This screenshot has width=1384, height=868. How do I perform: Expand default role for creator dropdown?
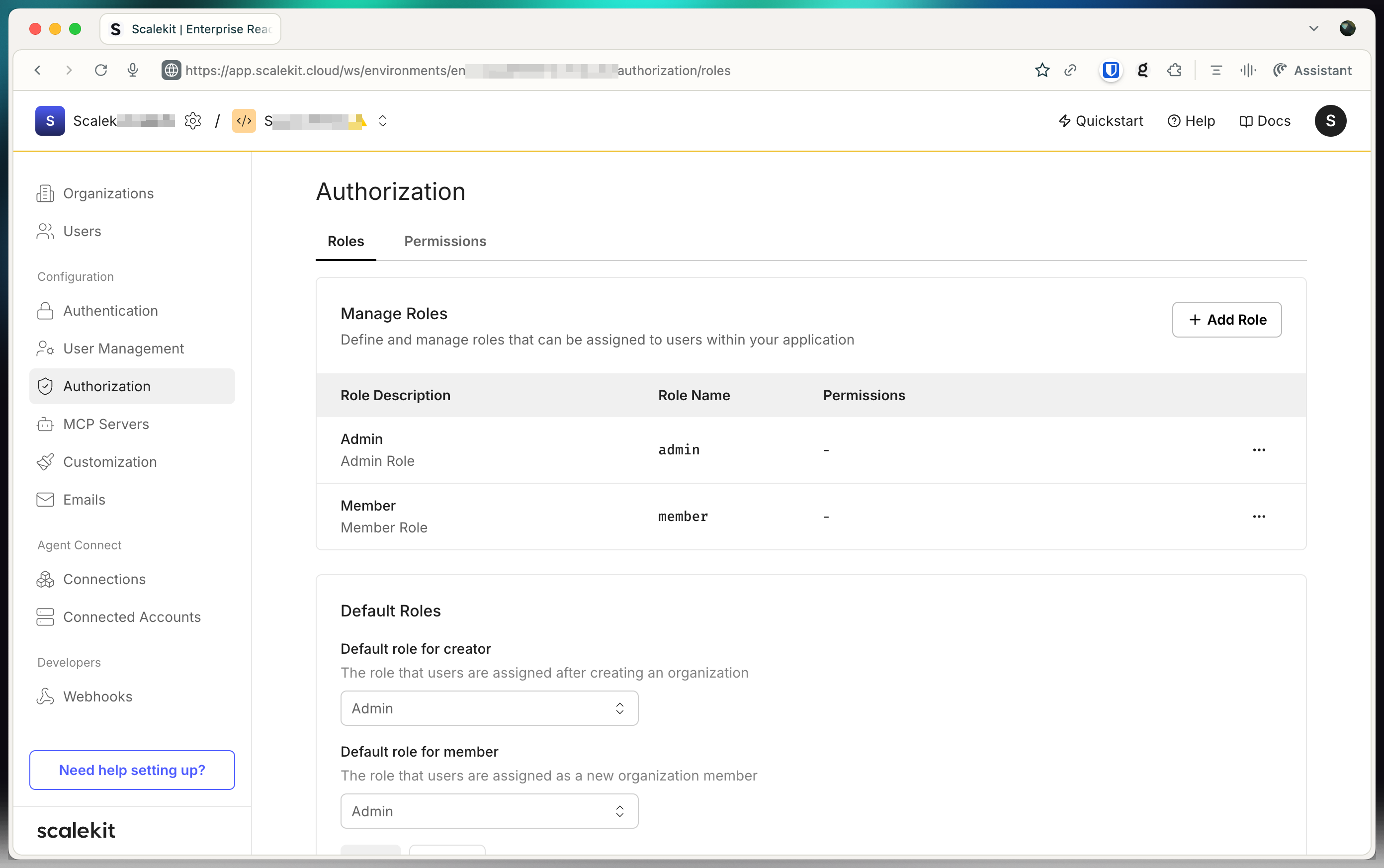489,708
